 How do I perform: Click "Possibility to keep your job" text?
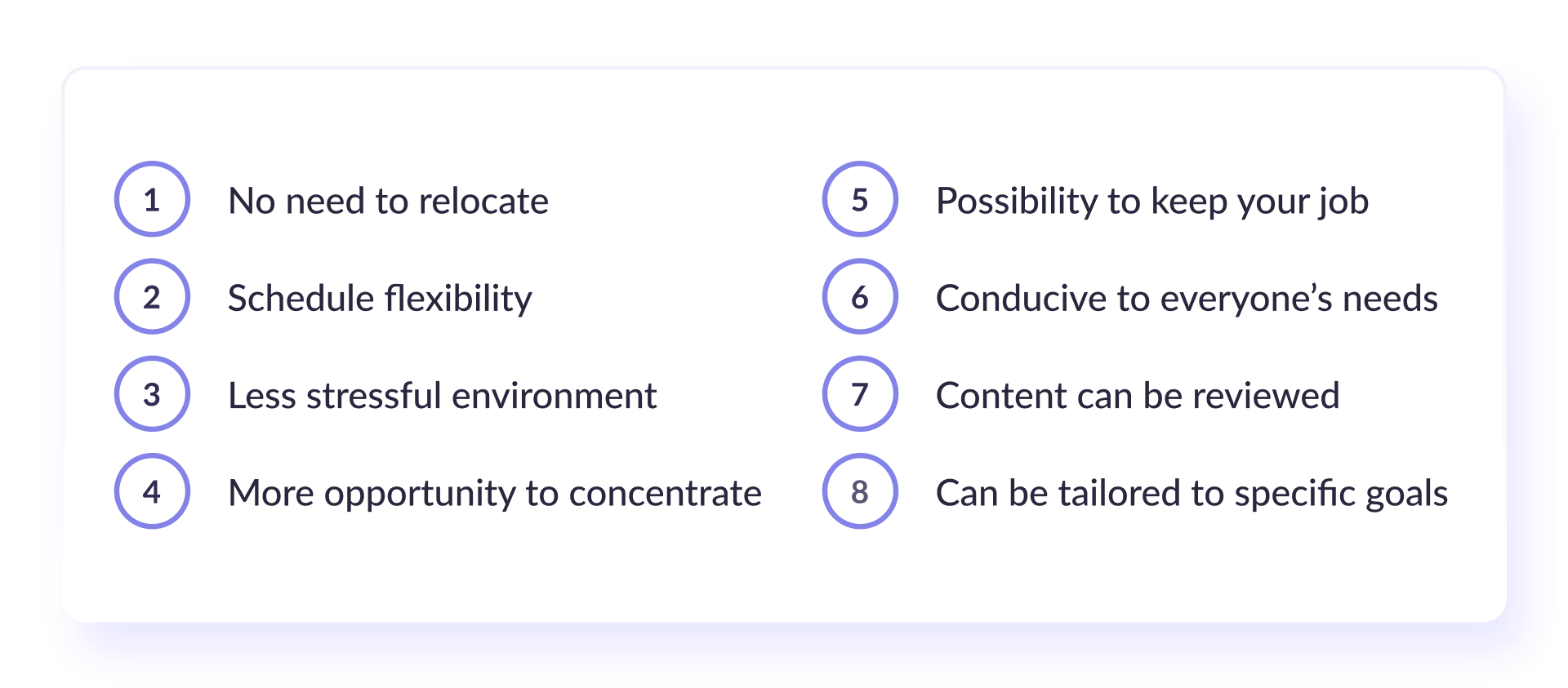pyautogui.click(x=1152, y=202)
